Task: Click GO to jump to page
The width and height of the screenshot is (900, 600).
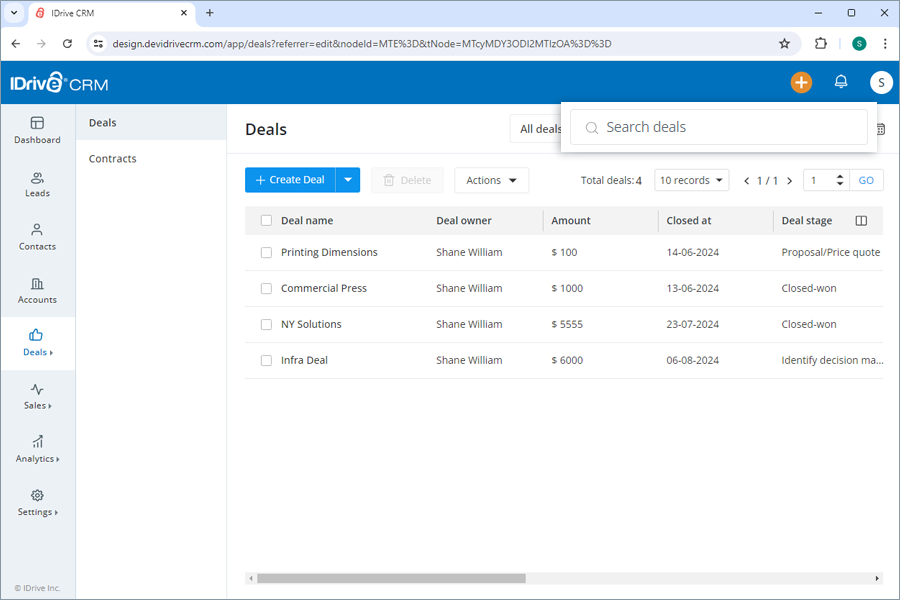Action: pos(866,180)
